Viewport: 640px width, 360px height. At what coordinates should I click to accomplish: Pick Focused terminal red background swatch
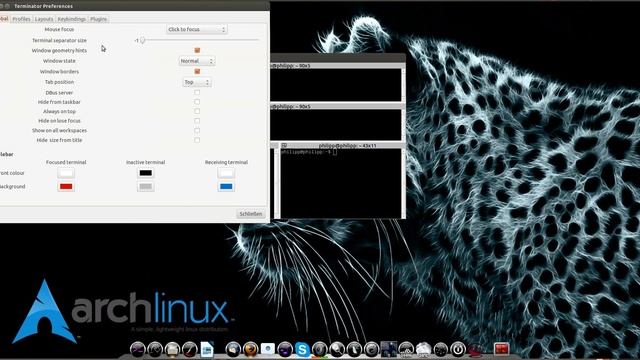click(x=66, y=187)
